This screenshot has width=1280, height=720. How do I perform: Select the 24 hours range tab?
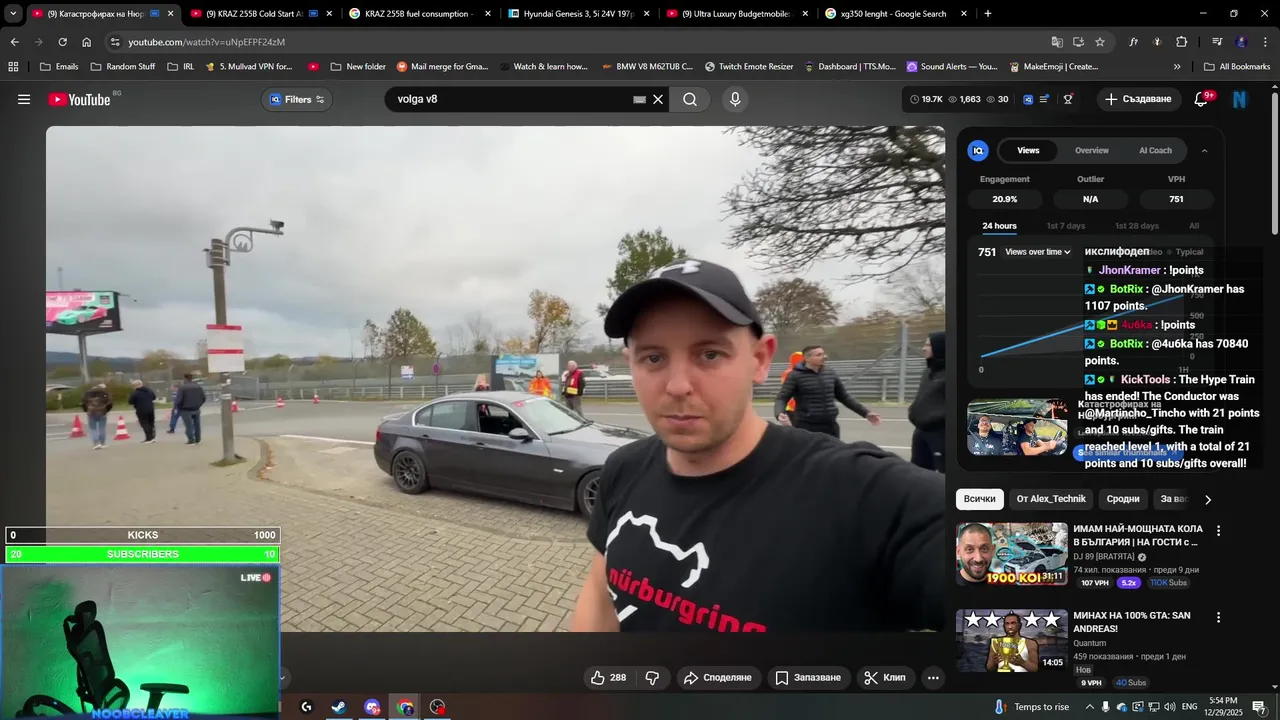[x=999, y=226]
